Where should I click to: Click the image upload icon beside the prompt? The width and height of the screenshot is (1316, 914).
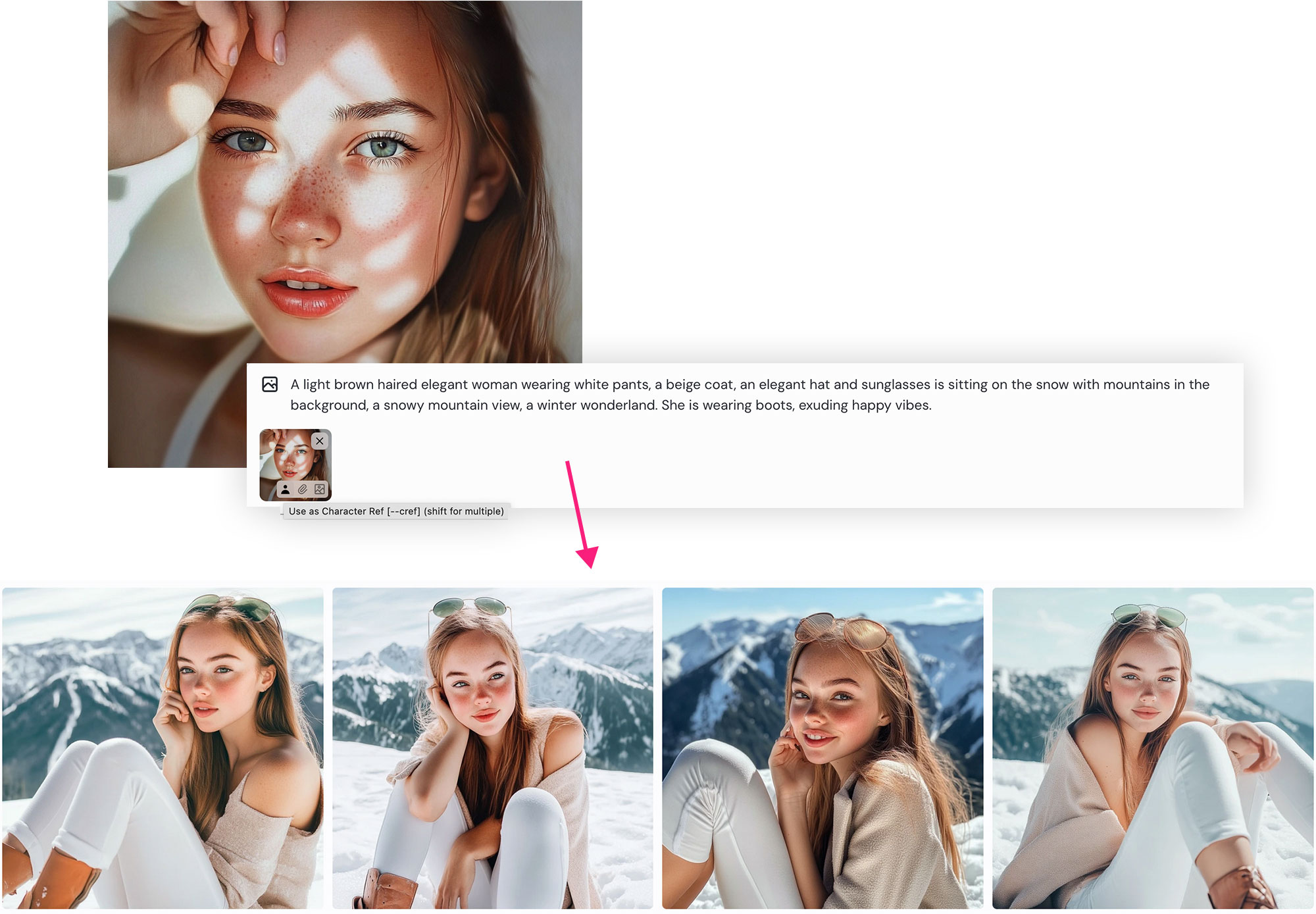pos(270,384)
